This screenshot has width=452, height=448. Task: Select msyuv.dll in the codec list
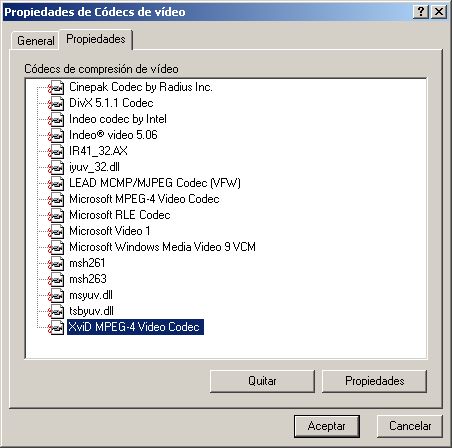[x=91, y=295]
